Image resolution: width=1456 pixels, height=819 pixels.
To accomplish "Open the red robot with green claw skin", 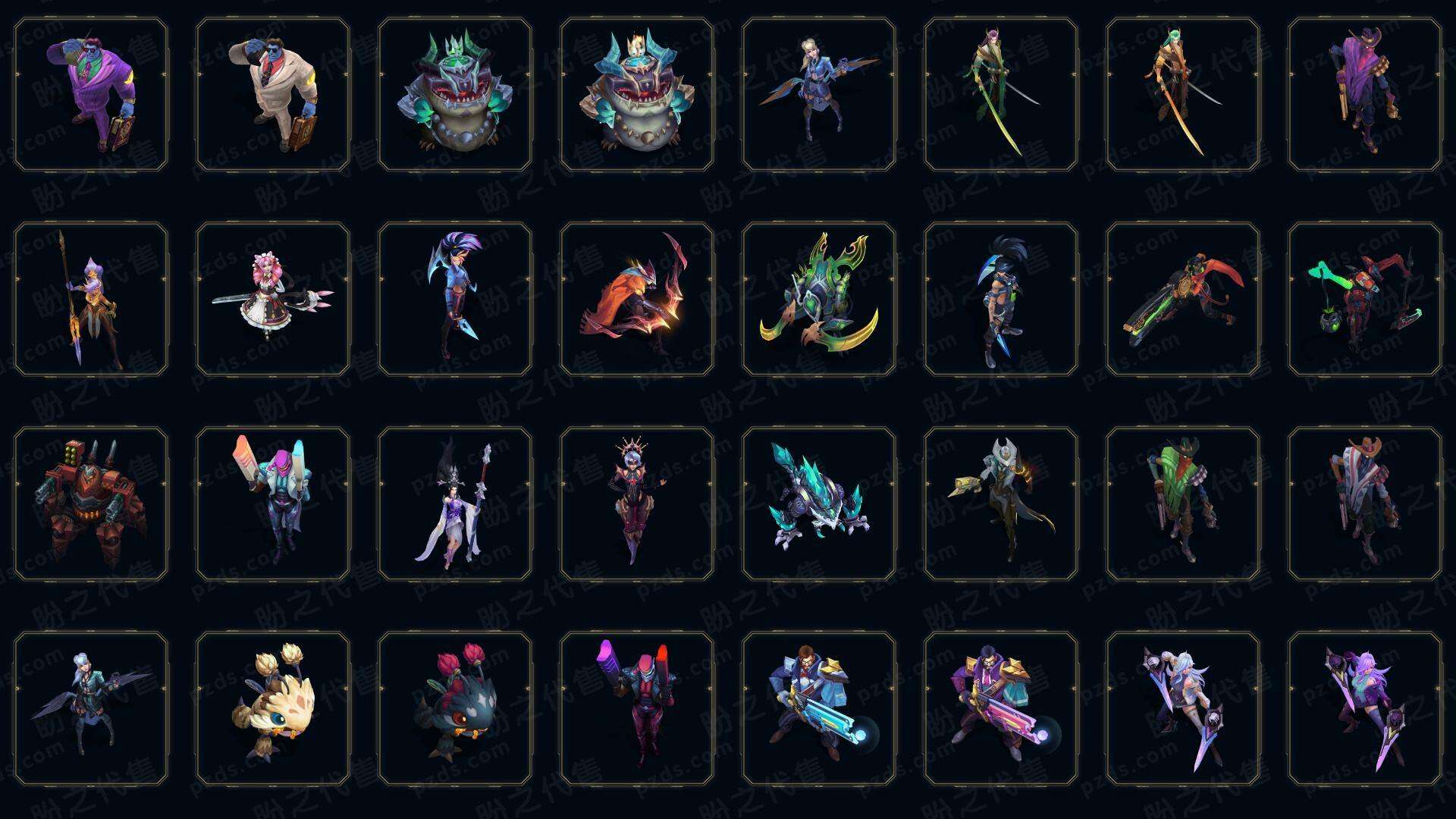I will [x=1365, y=299].
